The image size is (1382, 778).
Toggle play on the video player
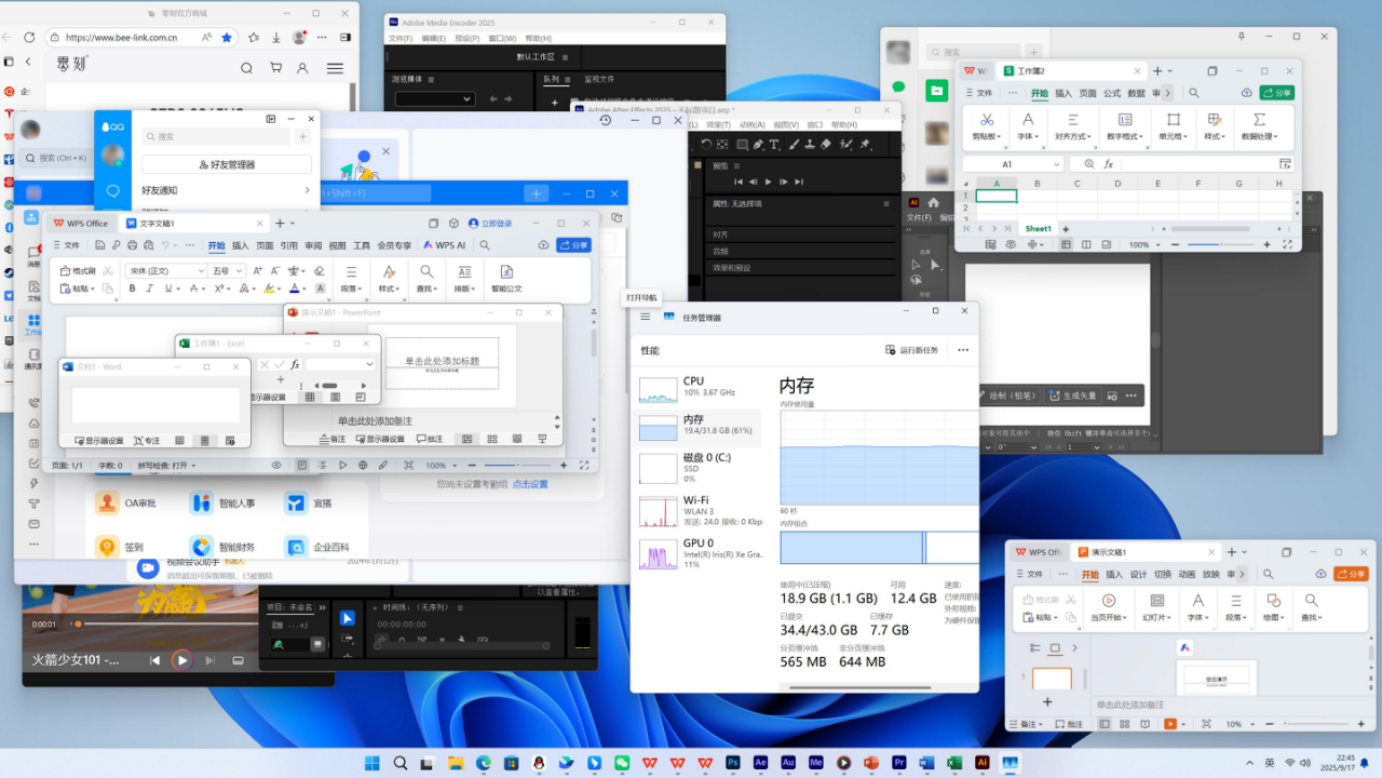[181, 660]
